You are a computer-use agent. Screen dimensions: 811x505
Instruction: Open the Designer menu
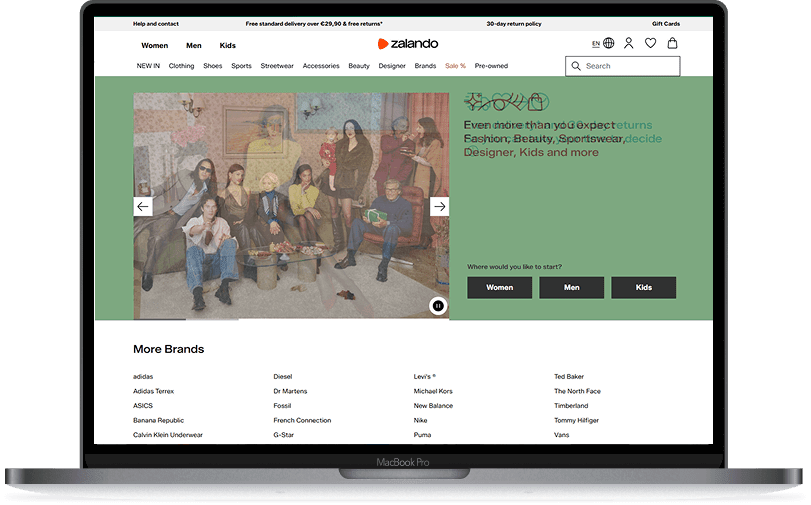(x=392, y=66)
